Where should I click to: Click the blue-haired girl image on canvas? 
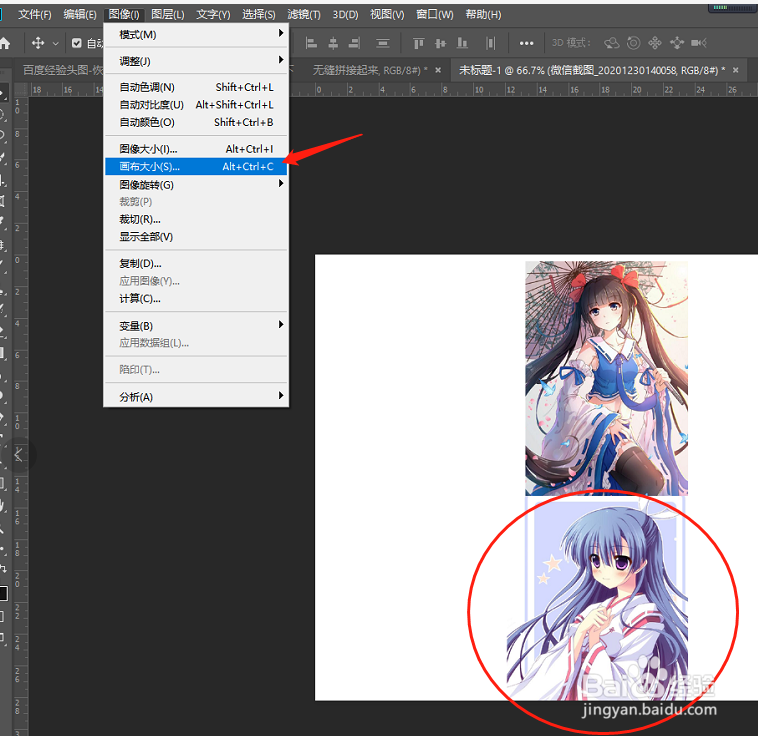click(598, 598)
